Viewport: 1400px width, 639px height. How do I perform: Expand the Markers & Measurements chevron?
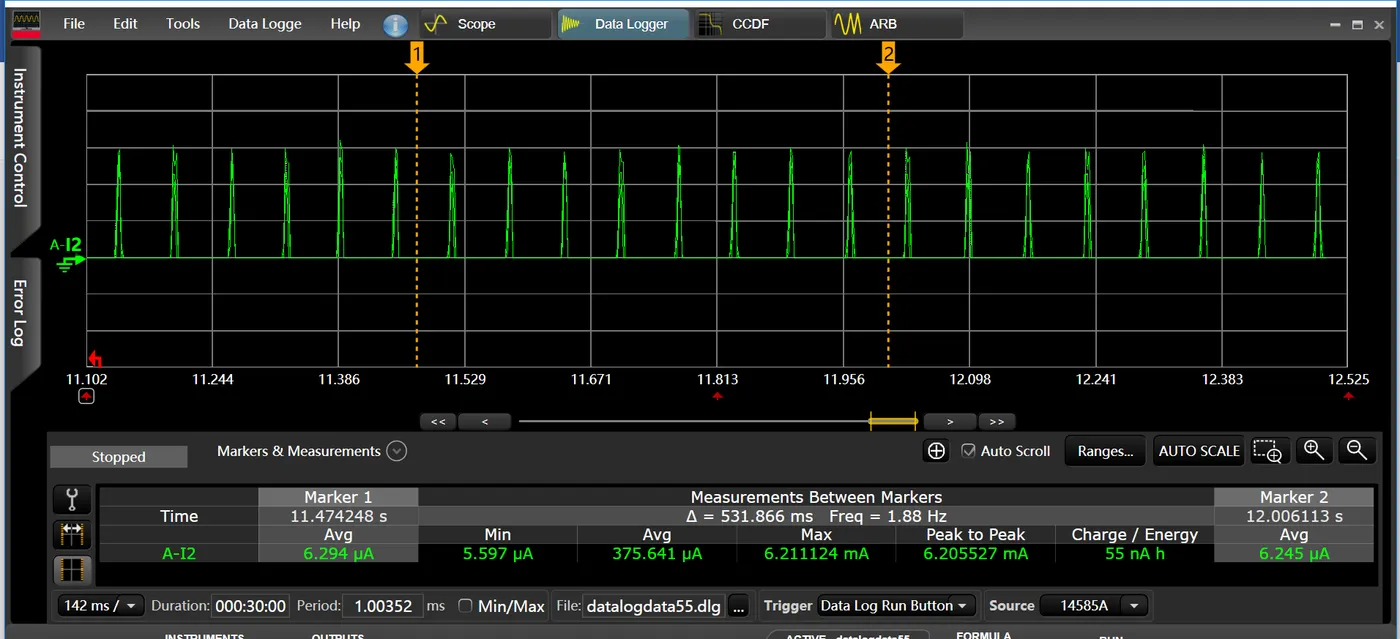[397, 451]
